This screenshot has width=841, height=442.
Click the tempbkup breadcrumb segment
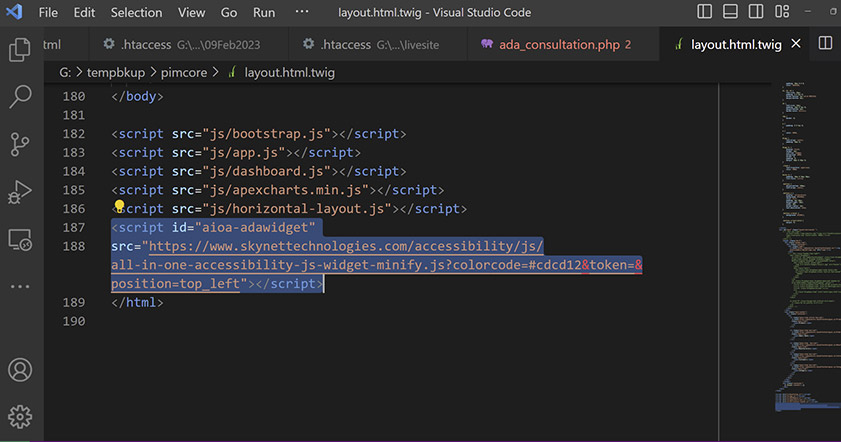click(x=116, y=72)
